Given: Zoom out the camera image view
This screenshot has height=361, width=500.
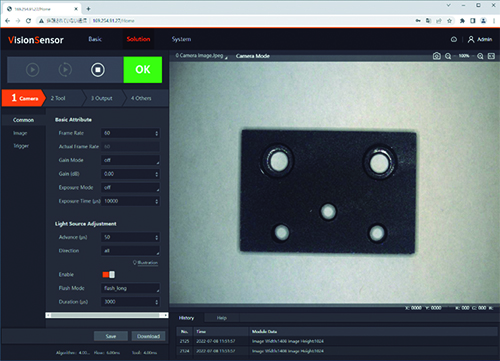Looking at the screenshot, I should pos(448,56).
